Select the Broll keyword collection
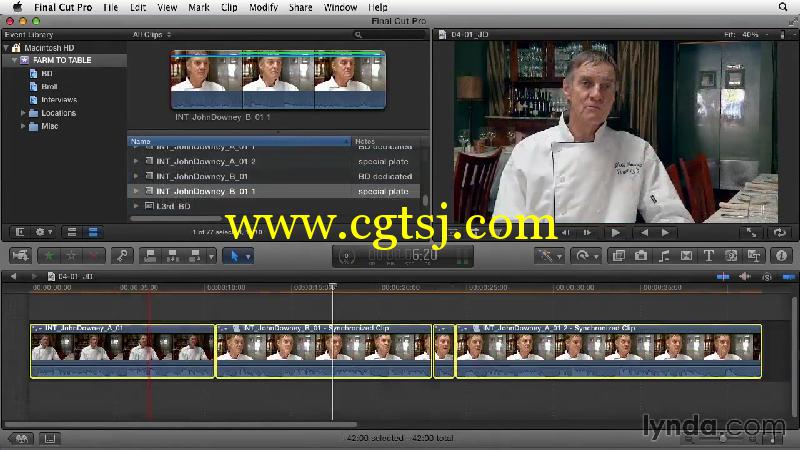This screenshot has height=450, width=800. pos(49,87)
